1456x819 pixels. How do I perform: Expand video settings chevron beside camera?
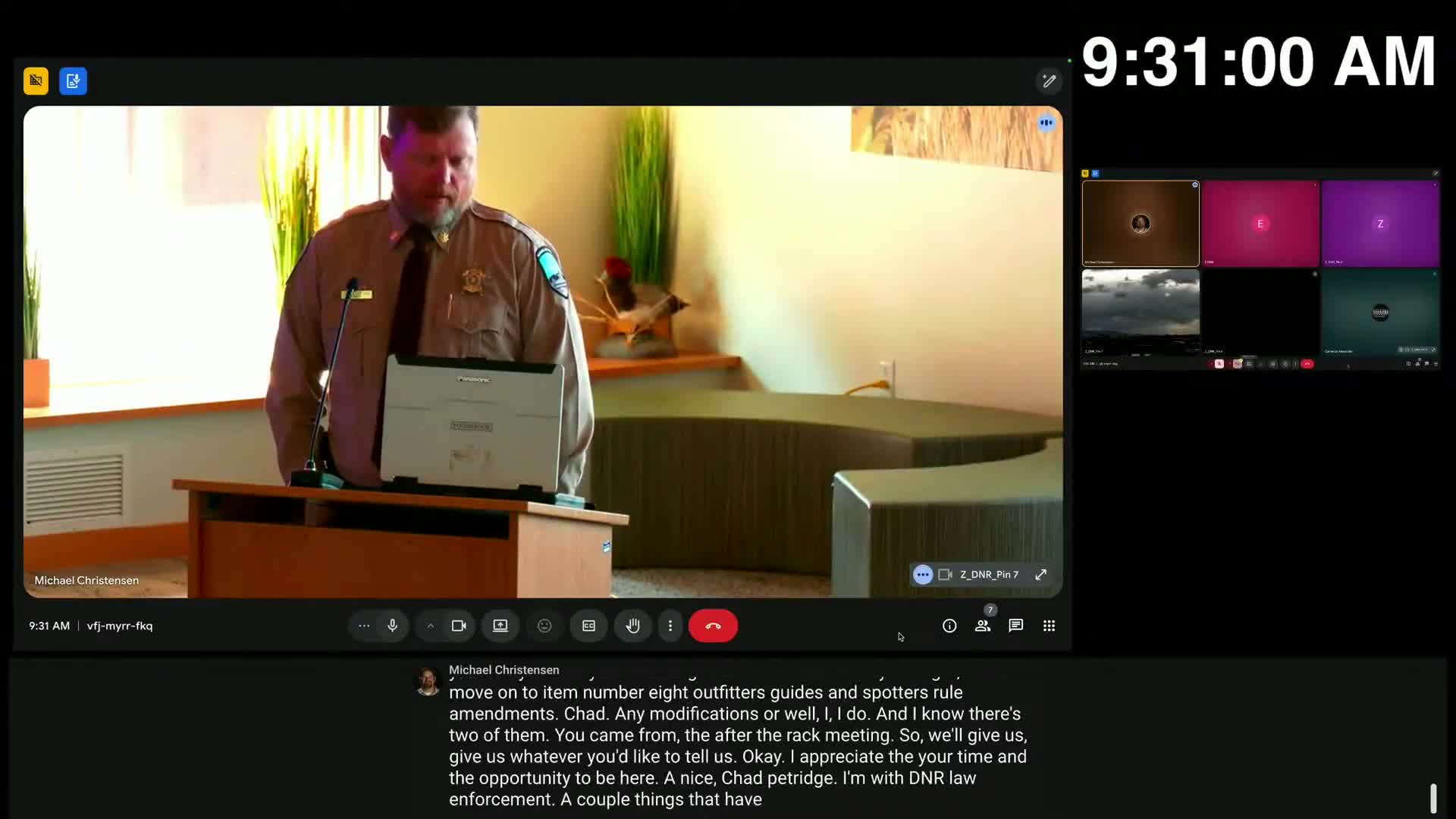430,626
